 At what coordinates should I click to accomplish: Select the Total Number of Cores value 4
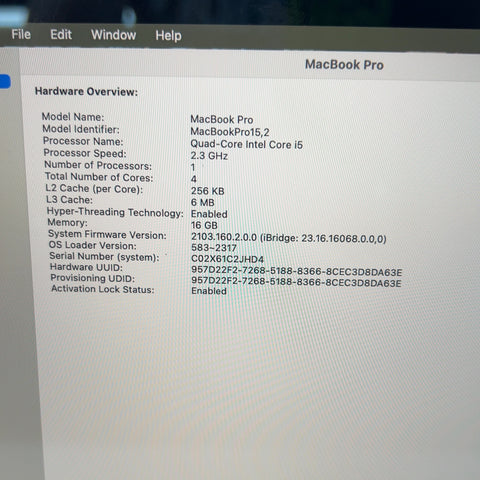coord(194,179)
